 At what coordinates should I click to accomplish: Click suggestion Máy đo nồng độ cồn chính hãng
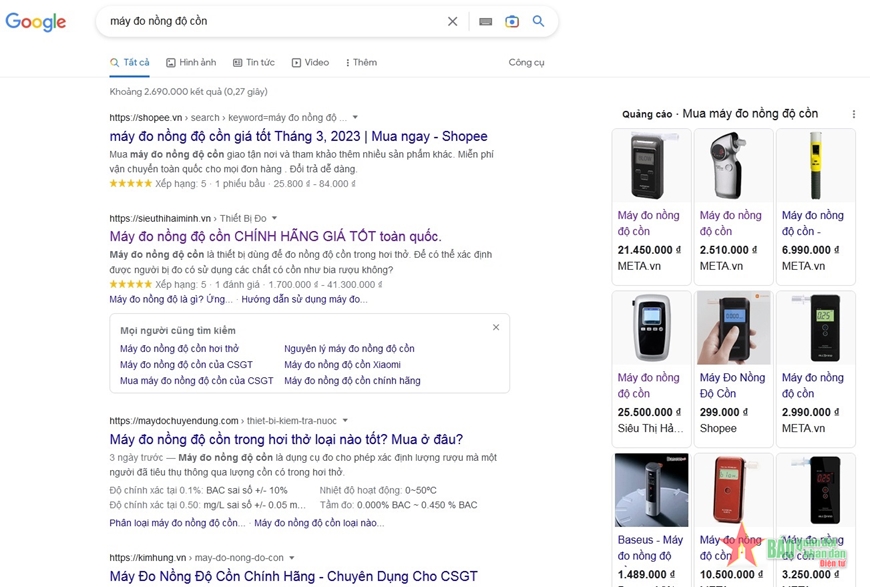coord(352,381)
